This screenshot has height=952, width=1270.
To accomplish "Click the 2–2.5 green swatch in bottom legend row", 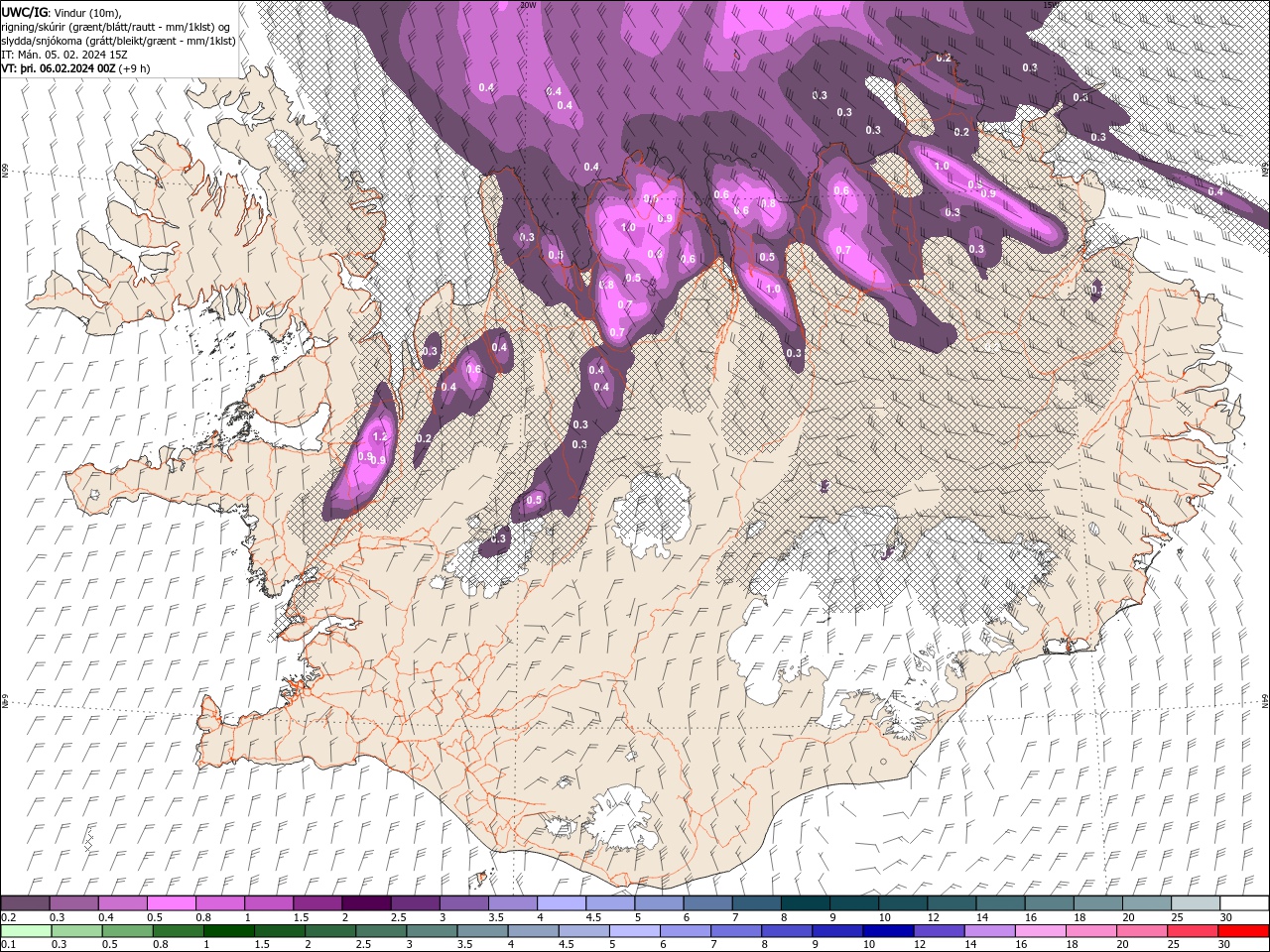I will pyautogui.click(x=330, y=931).
